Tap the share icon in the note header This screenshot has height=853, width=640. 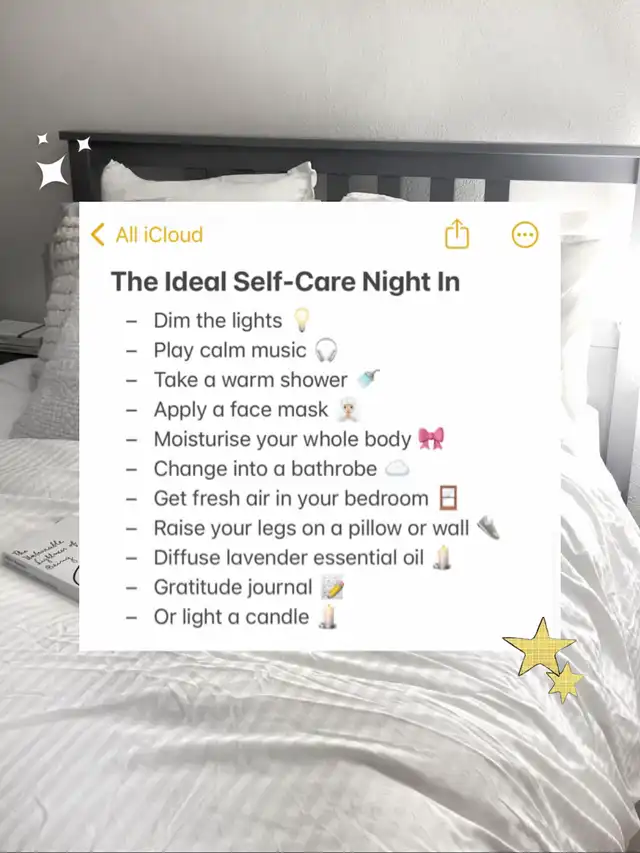pyautogui.click(x=457, y=234)
